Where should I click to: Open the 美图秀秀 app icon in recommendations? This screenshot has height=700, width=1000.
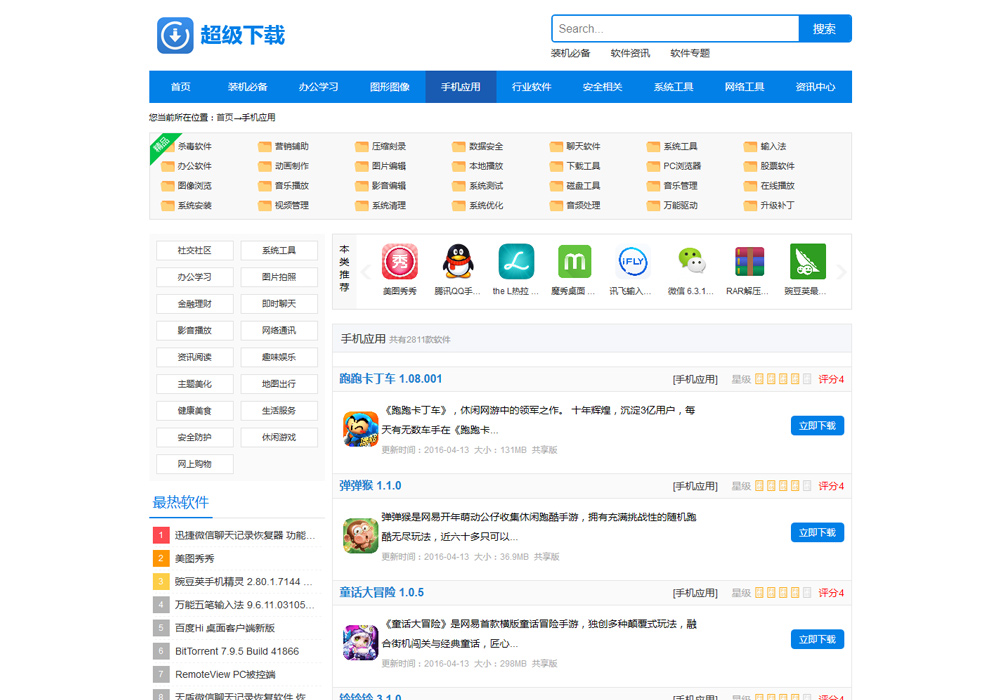click(400, 261)
